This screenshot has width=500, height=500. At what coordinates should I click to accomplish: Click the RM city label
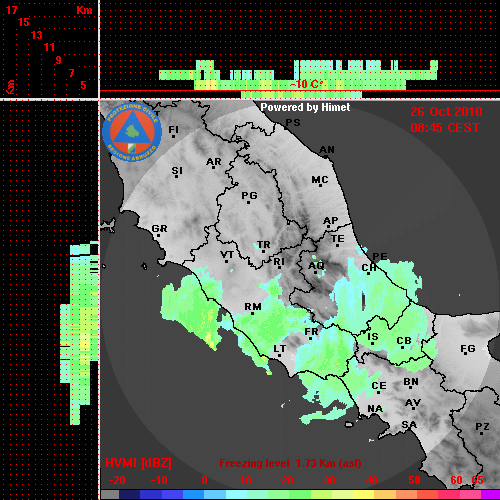(253, 307)
